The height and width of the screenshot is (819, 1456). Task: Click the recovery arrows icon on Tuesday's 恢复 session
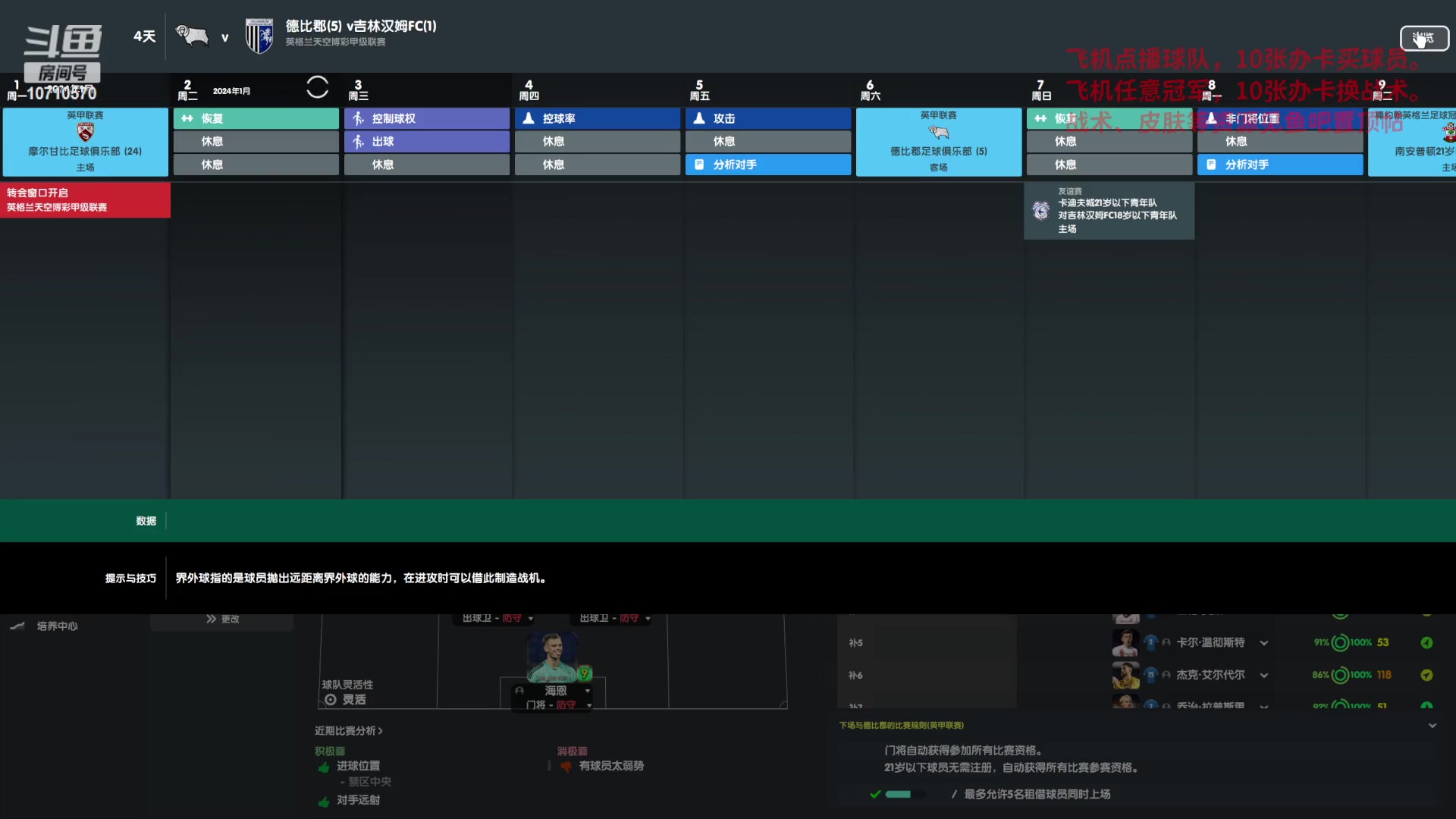pyautogui.click(x=187, y=118)
